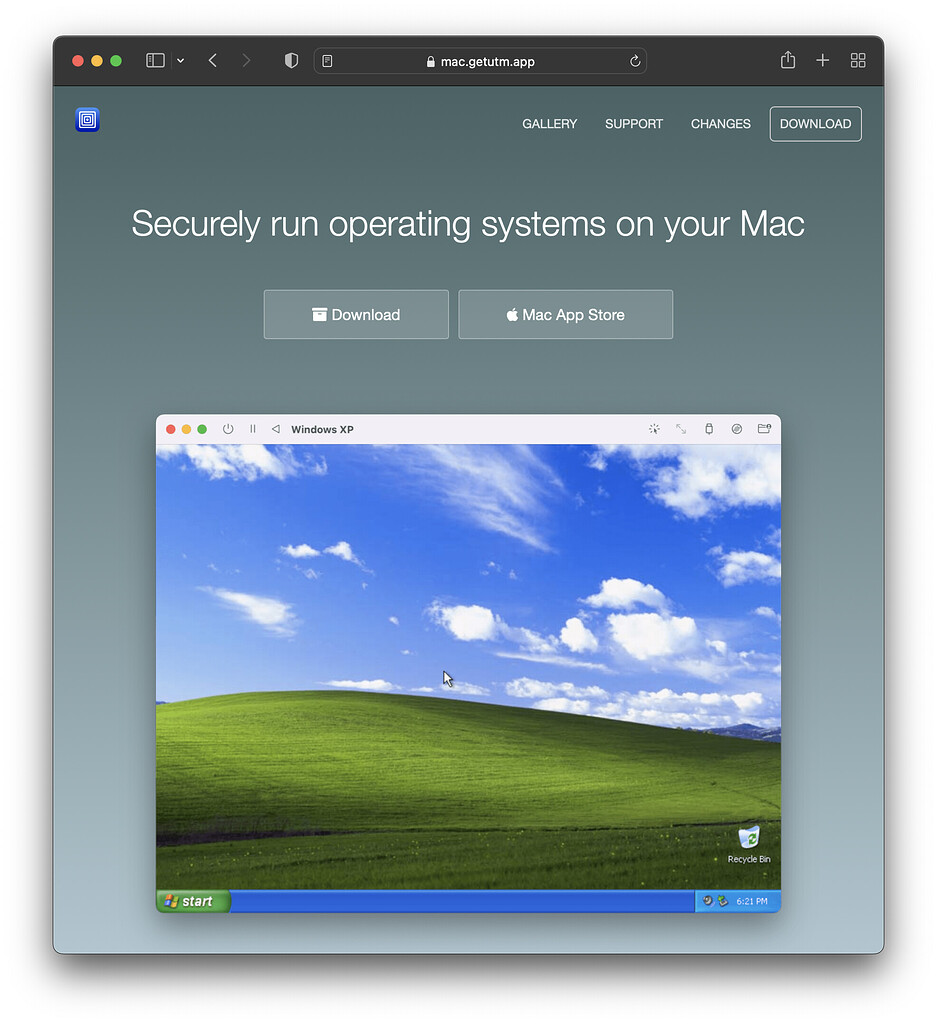Enable Safari Reader view
The width and height of the screenshot is (936, 1024).
pos(326,60)
